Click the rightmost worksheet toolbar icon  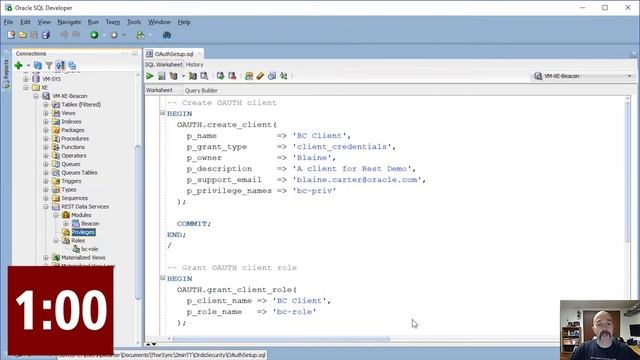[x=284, y=76]
